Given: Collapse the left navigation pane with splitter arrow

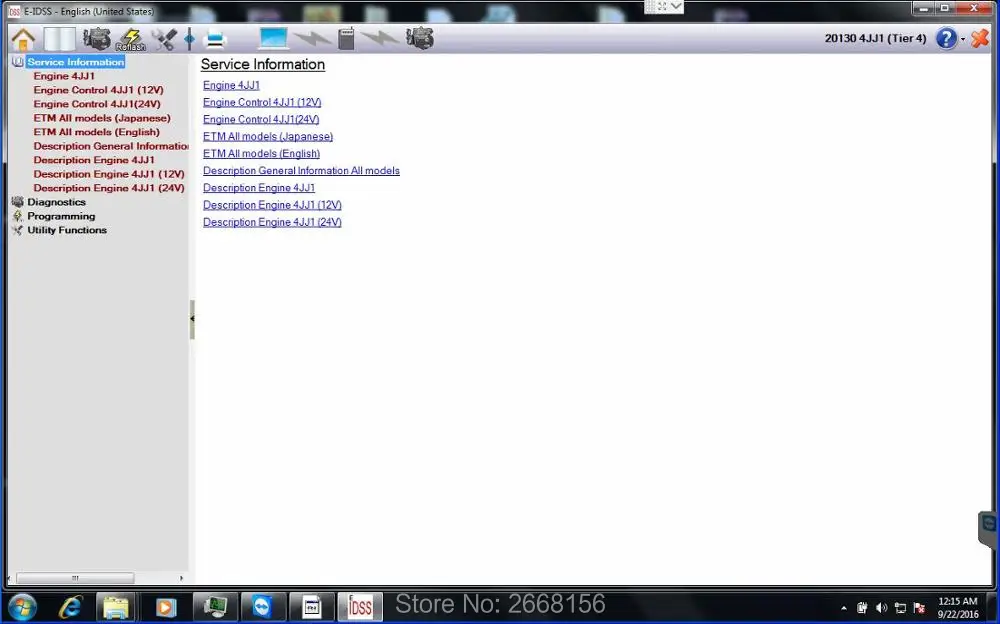Looking at the screenshot, I should pos(192,319).
